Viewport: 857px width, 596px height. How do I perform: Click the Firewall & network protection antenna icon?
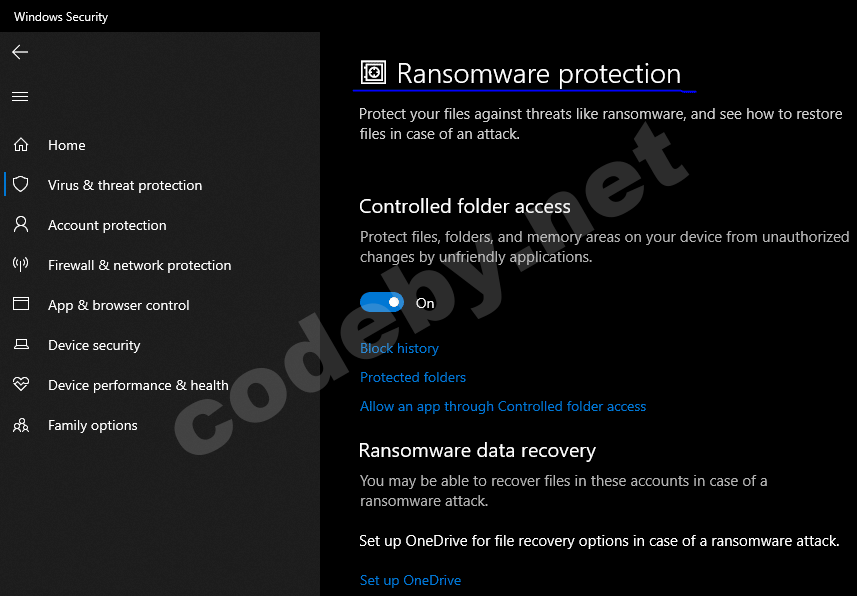(x=20, y=265)
